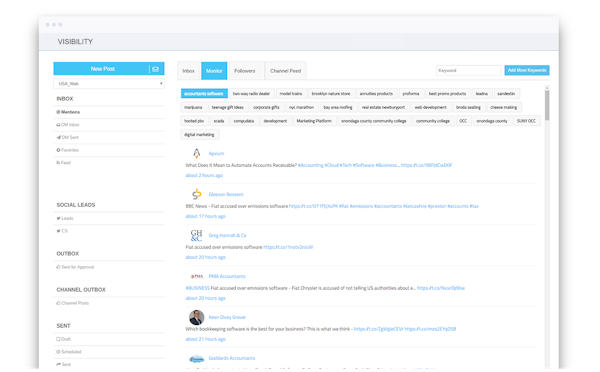
Task: Select the Inbox tab
Action: tap(189, 71)
